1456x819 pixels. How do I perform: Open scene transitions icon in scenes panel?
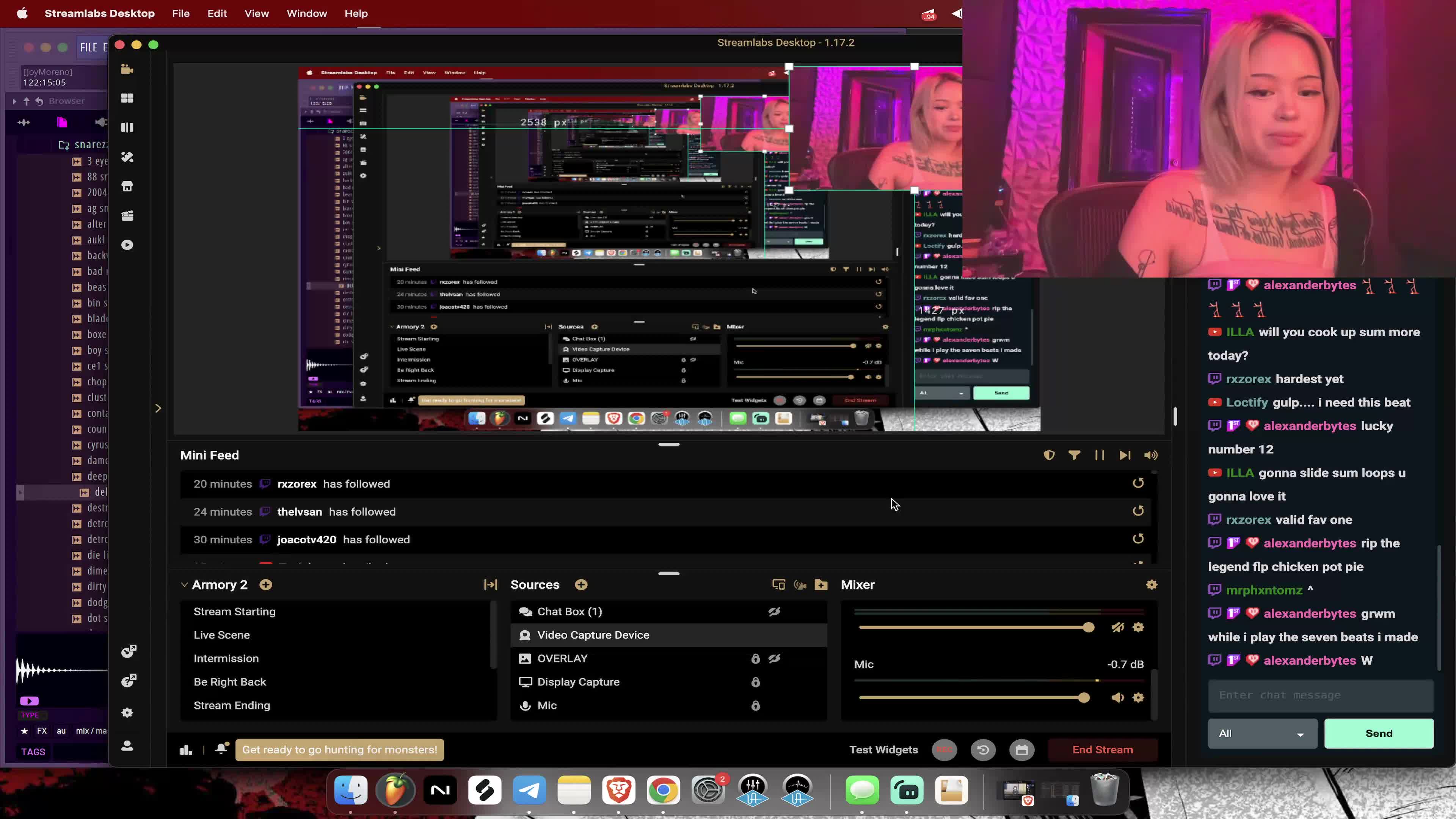[x=491, y=584]
